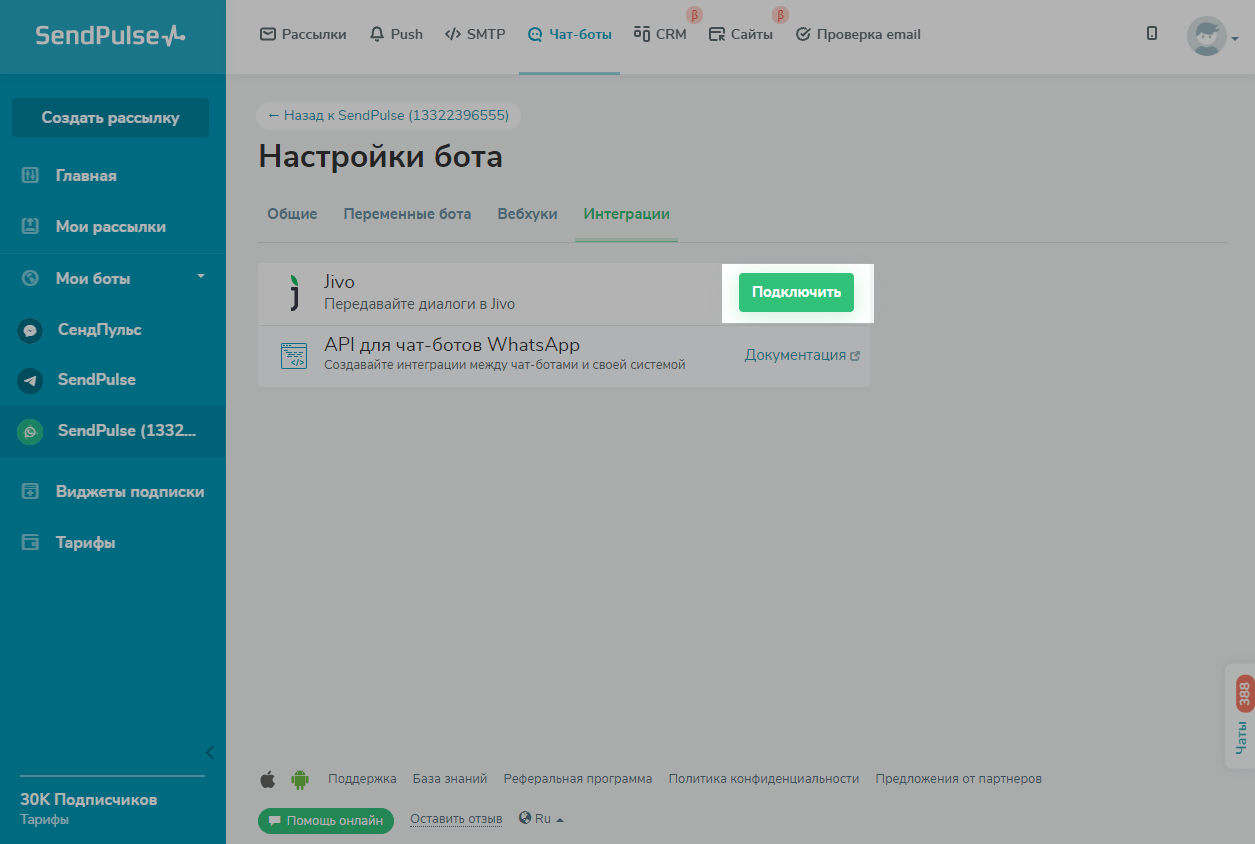
Task: Click the SendPulse logo
Action: [110, 36]
